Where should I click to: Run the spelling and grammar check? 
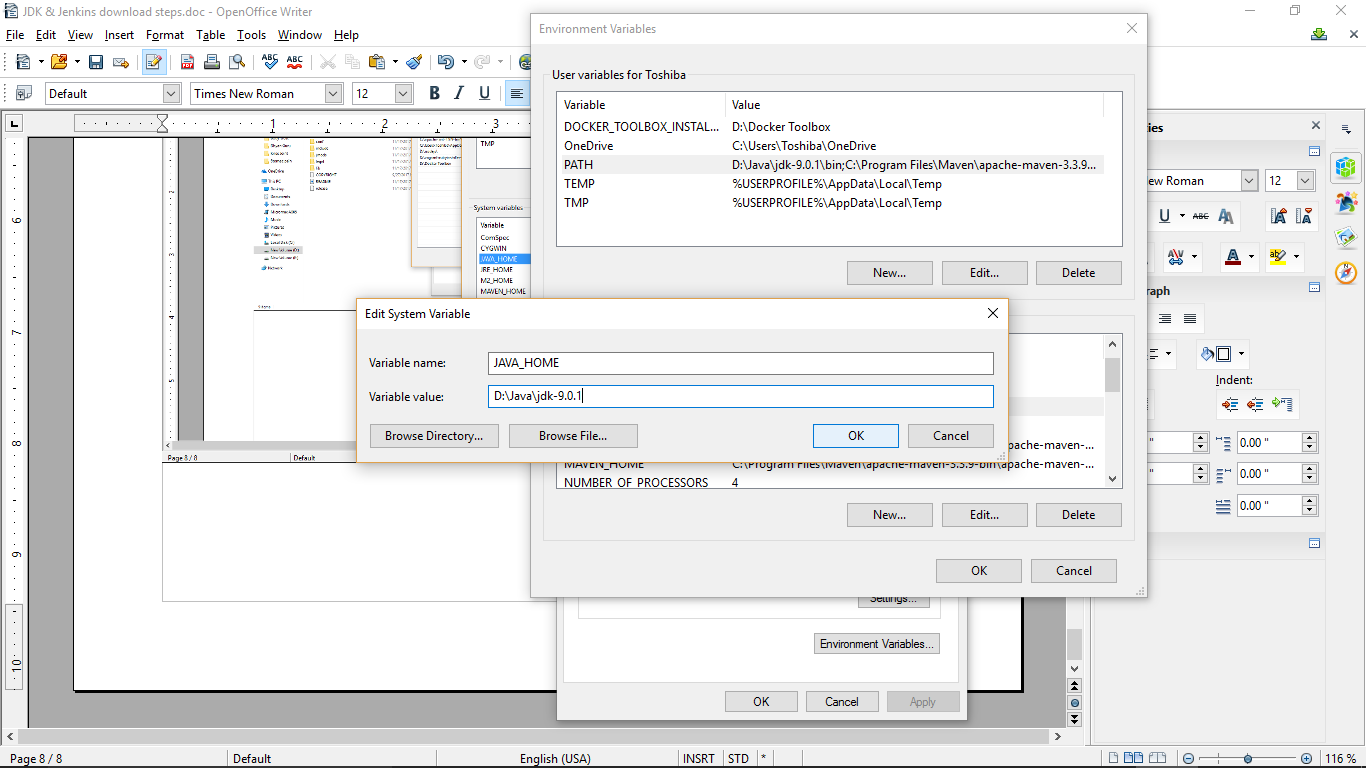pos(270,61)
